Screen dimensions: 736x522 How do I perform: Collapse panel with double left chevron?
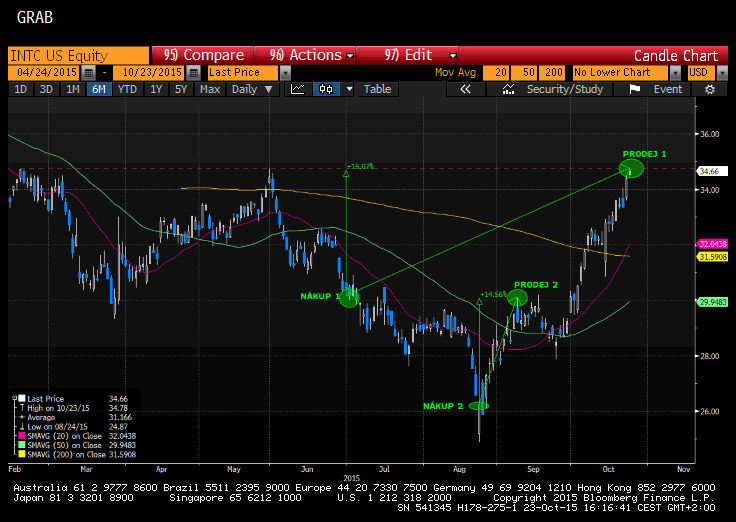click(465, 89)
